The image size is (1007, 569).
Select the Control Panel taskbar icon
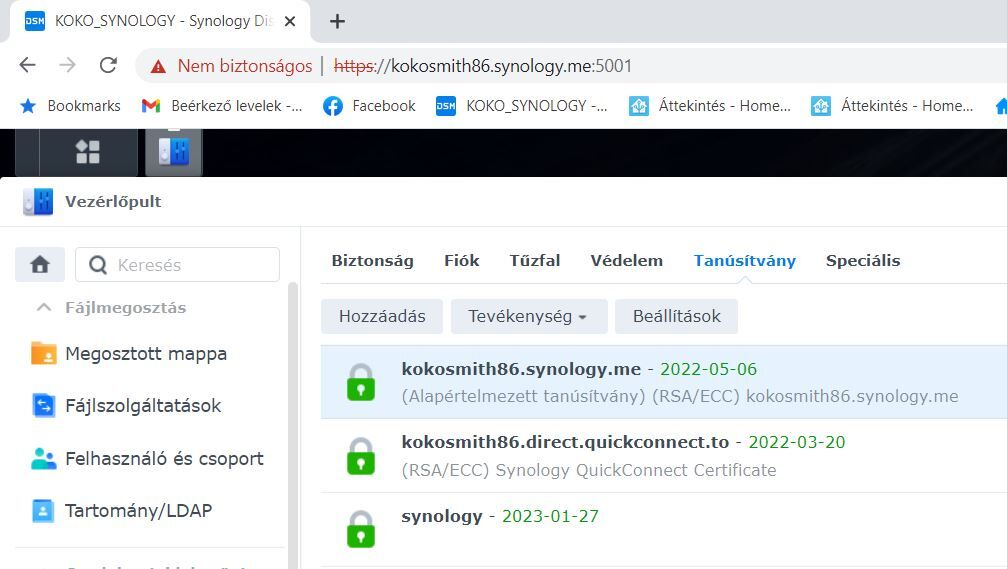tap(173, 152)
